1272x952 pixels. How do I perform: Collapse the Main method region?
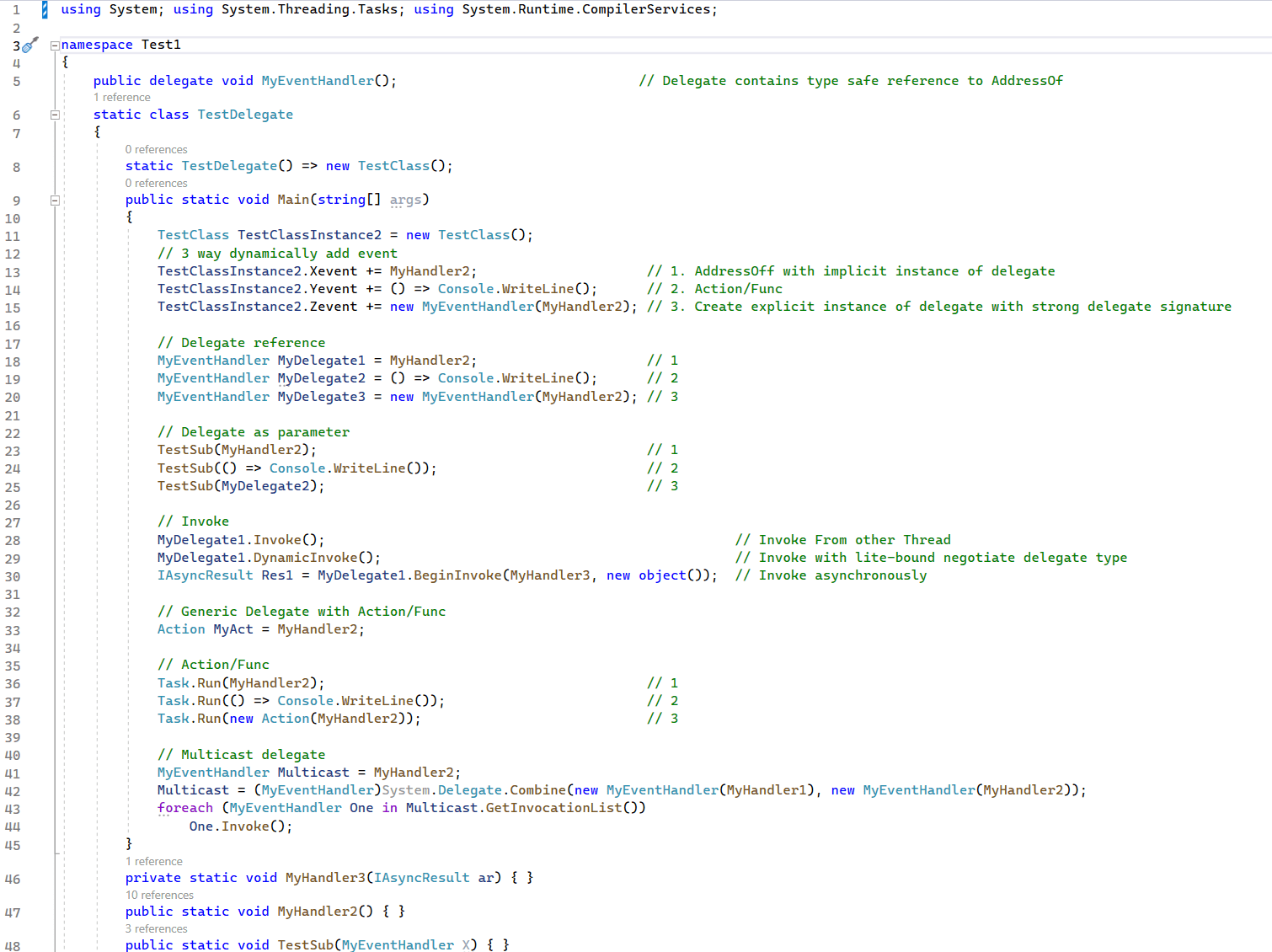click(x=53, y=200)
